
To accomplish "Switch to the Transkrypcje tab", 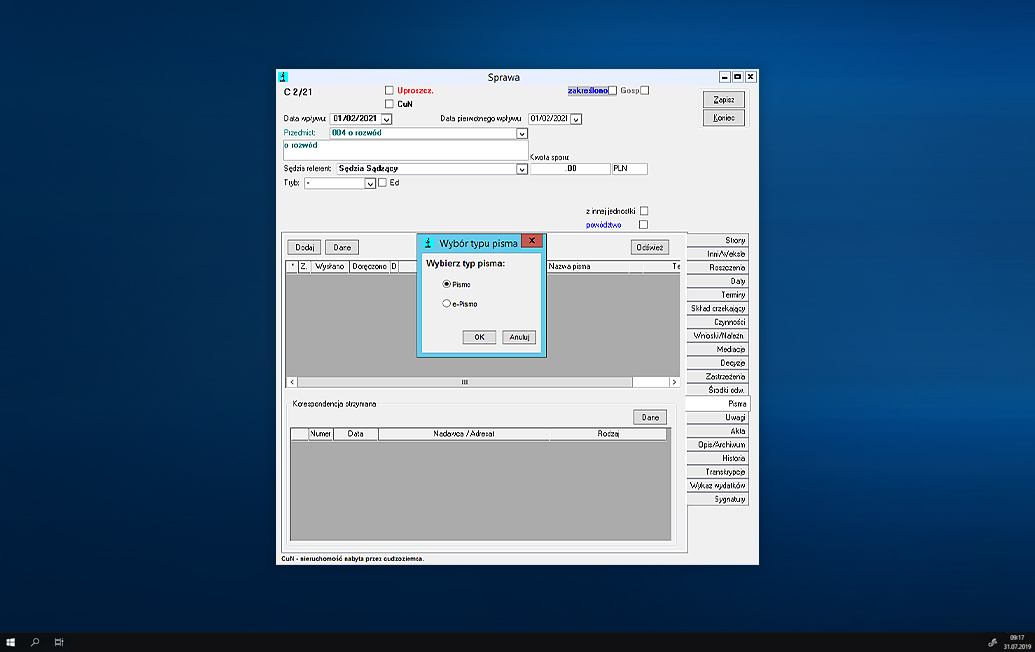I will coord(718,472).
